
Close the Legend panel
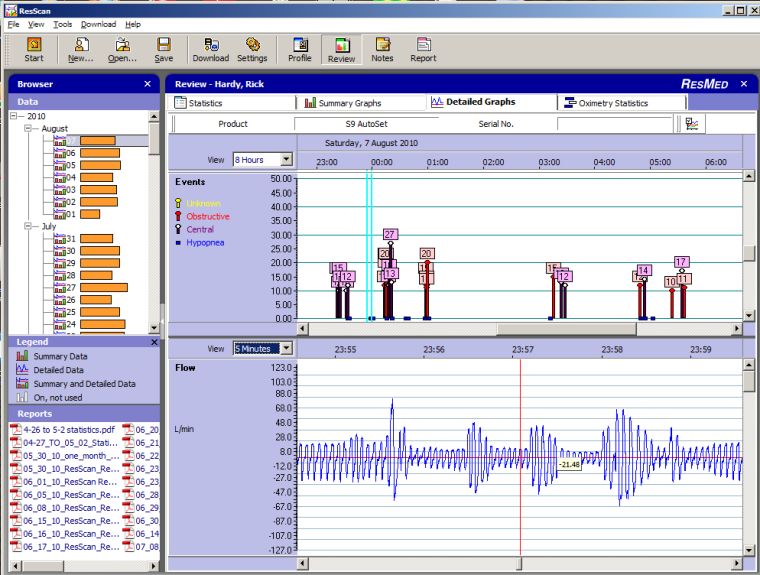click(x=154, y=342)
